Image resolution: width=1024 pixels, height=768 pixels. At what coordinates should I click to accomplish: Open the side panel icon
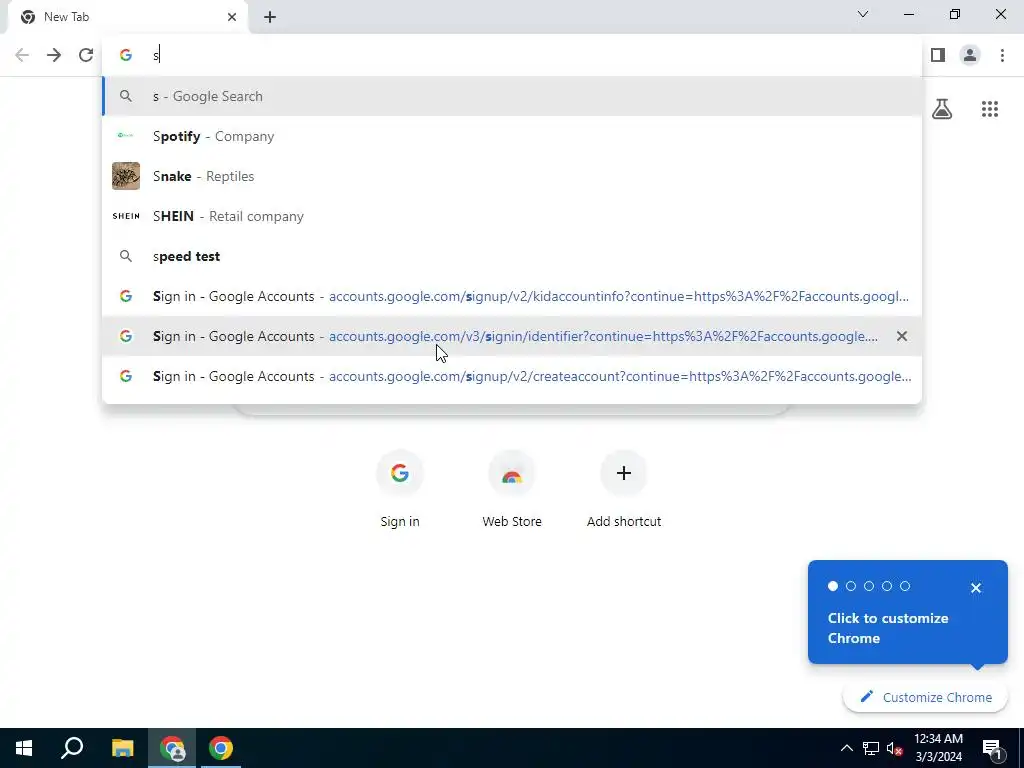938,55
